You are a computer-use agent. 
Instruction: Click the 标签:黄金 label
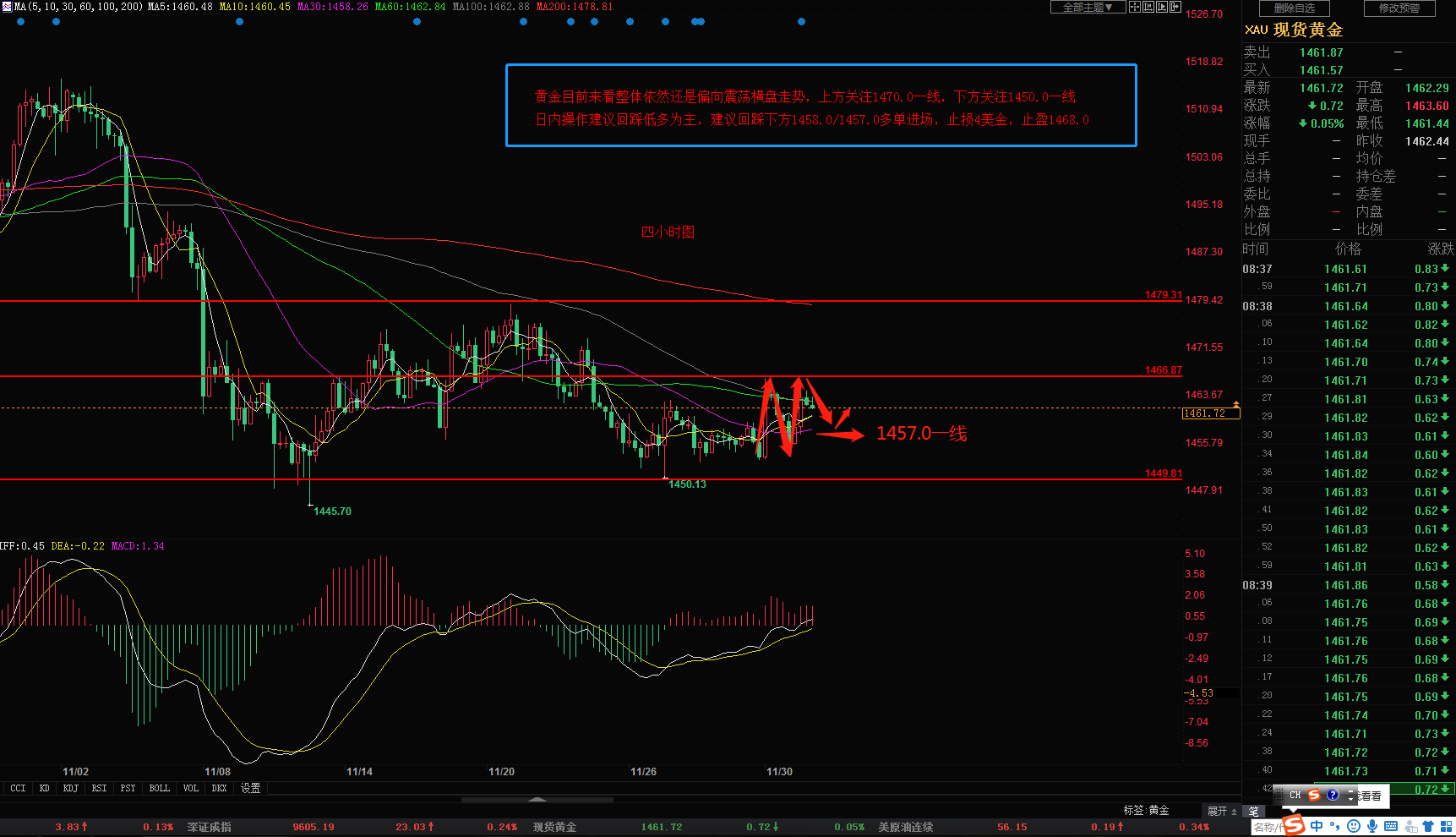click(x=1146, y=810)
